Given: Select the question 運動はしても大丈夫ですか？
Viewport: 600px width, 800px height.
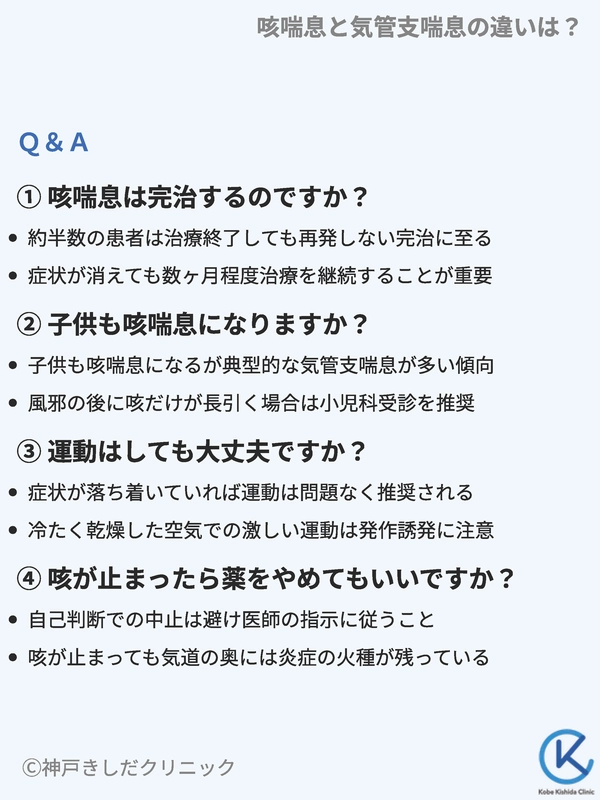Looking at the screenshot, I should 208,452.
